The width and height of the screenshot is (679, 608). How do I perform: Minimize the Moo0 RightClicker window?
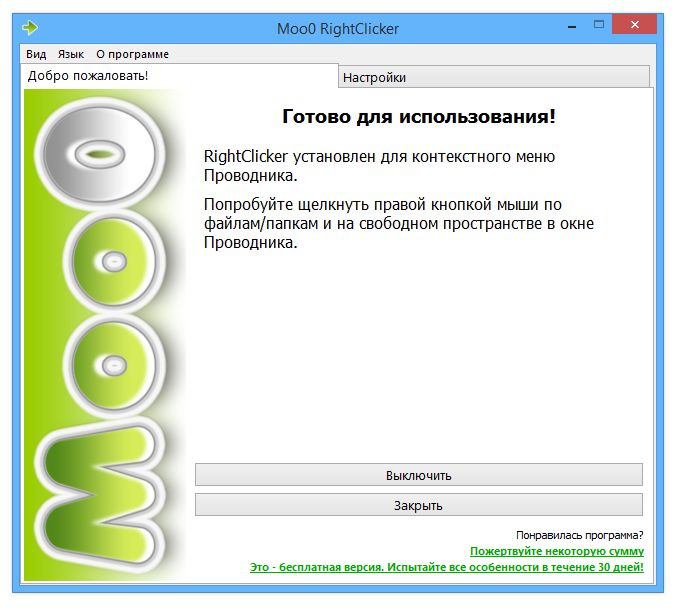coord(572,26)
